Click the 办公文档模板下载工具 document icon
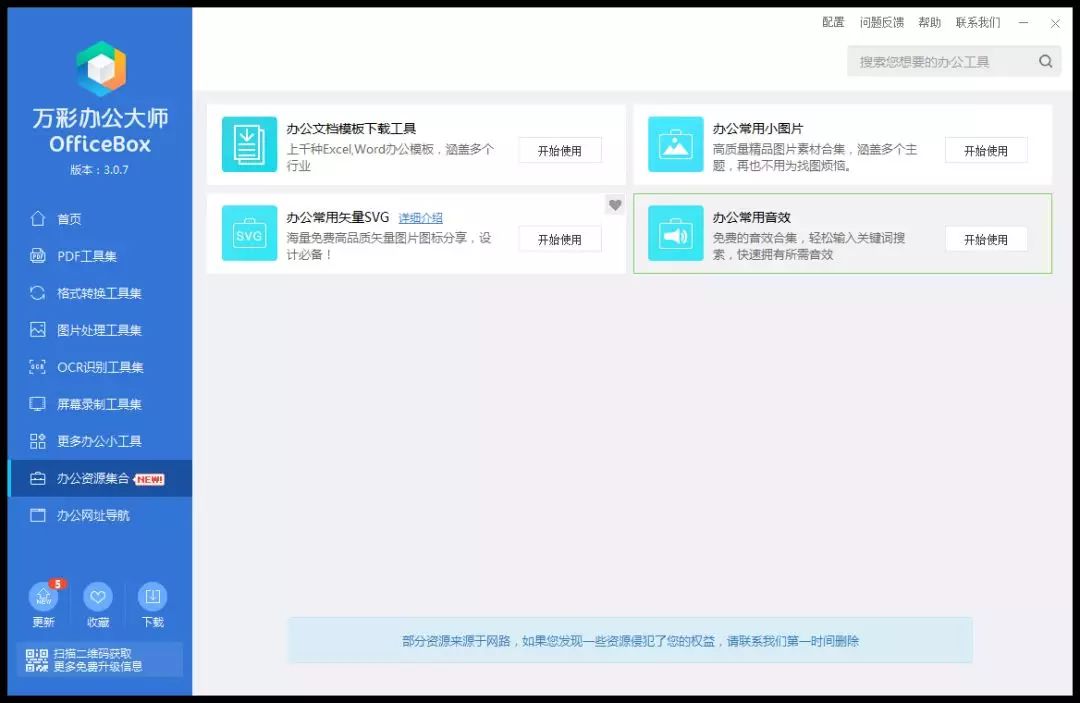The image size is (1080, 703). (249, 145)
